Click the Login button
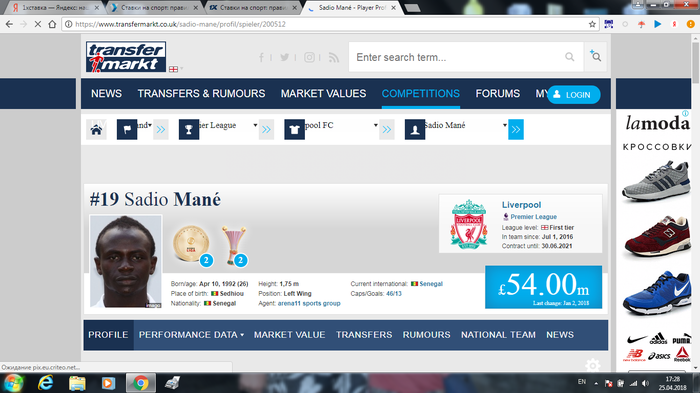 574,95
